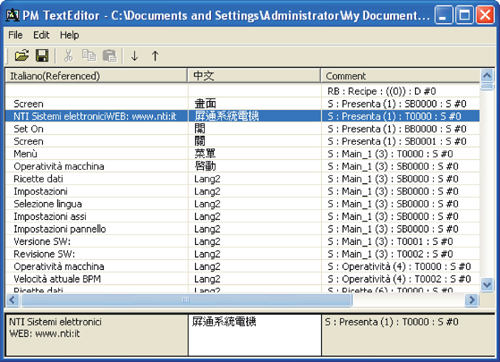Image resolution: width=500 pixels, height=362 pixels.
Task: Cut selection with the scissors icon
Action: tap(68, 55)
